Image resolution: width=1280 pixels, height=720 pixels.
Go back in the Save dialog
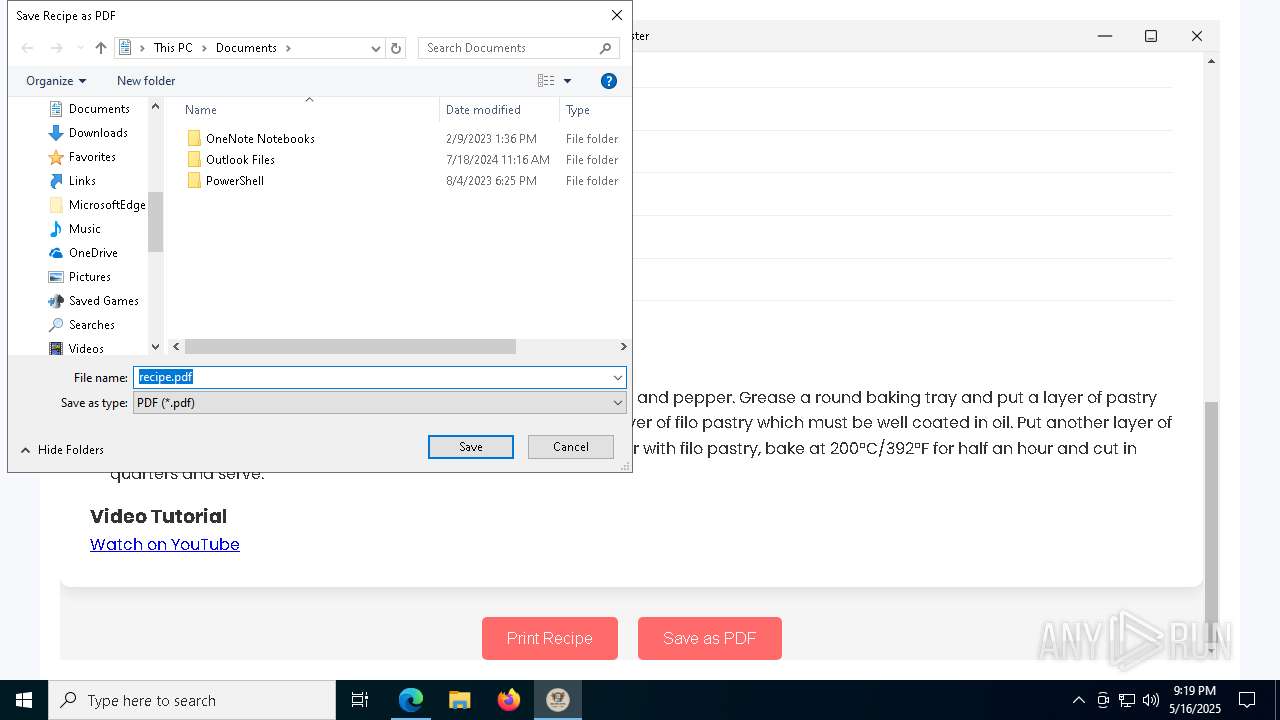pyautogui.click(x=28, y=48)
